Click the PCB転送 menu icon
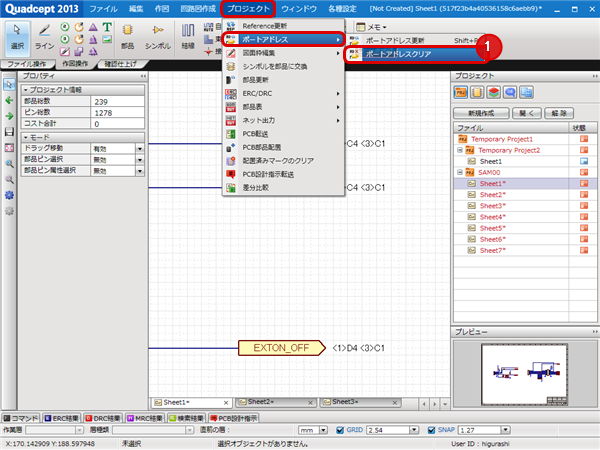Image resolution: width=600 pixels, height=450 pixels. (x=231, y=134)
